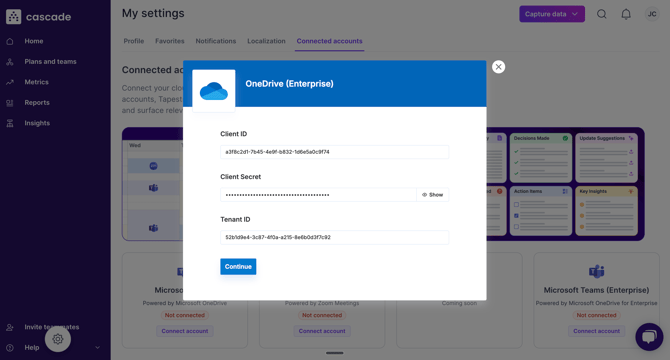
Task: Click the Decisions Made card thumbnail
Action: click(x=541, y=157)
